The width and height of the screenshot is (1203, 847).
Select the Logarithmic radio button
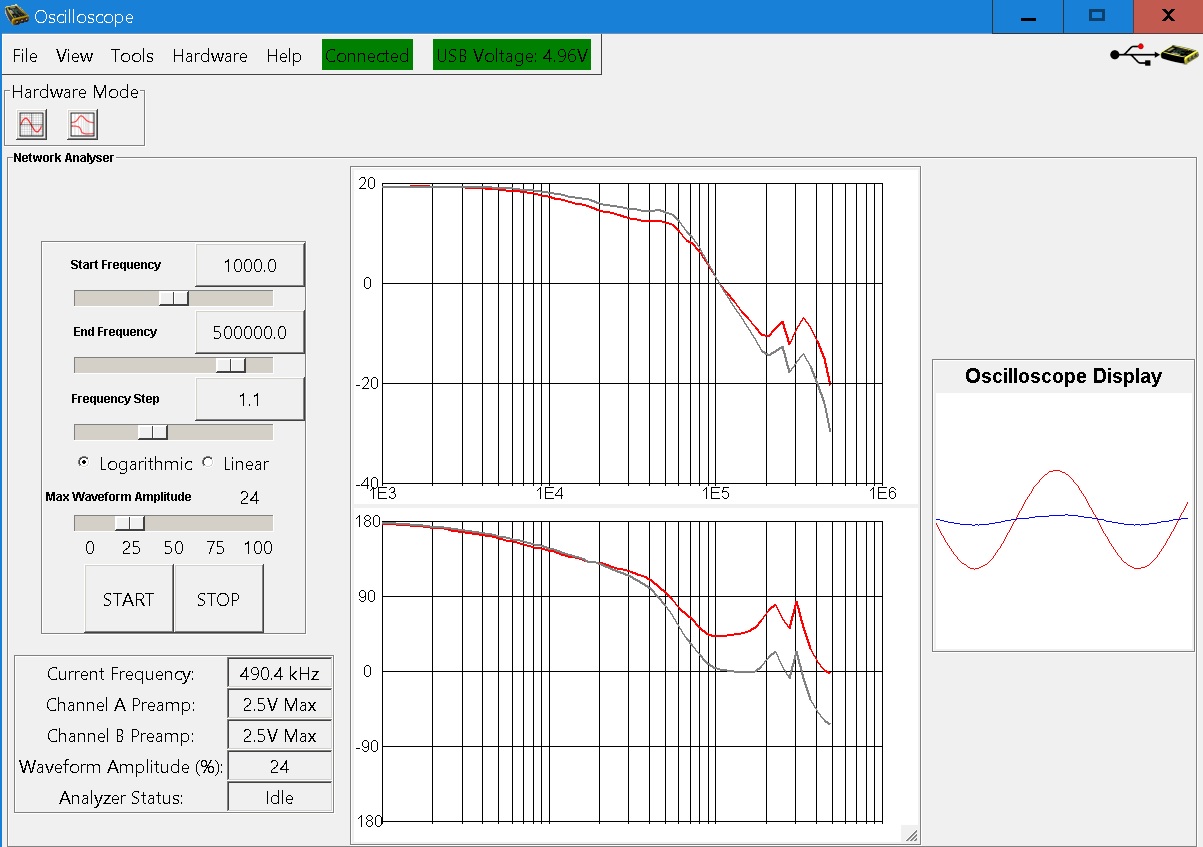[x=84, y=463]
